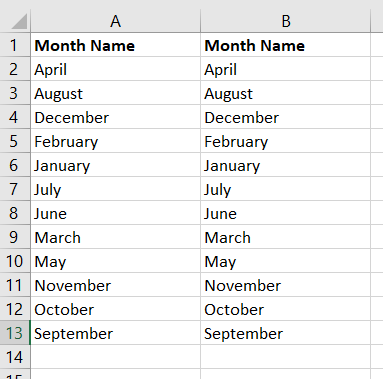Select cell A12 containing October
Viewport: 383px width, 379px height.
tap(115, 309)
